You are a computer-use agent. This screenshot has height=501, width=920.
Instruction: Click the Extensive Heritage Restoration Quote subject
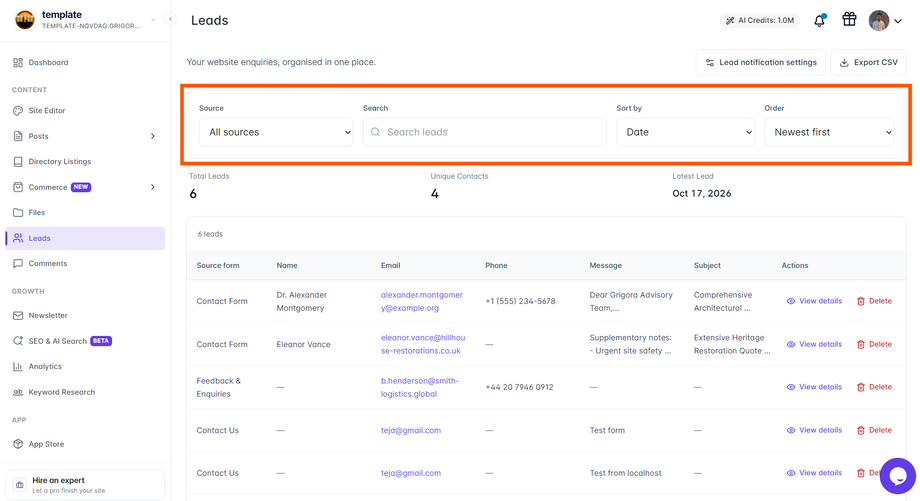(732, 344)
